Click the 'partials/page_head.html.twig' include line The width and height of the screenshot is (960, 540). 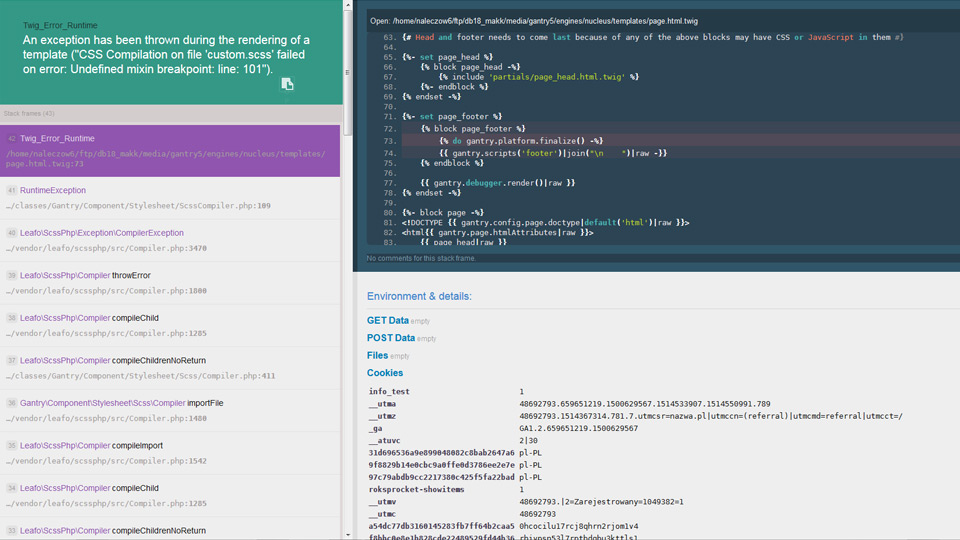[539, 77]
